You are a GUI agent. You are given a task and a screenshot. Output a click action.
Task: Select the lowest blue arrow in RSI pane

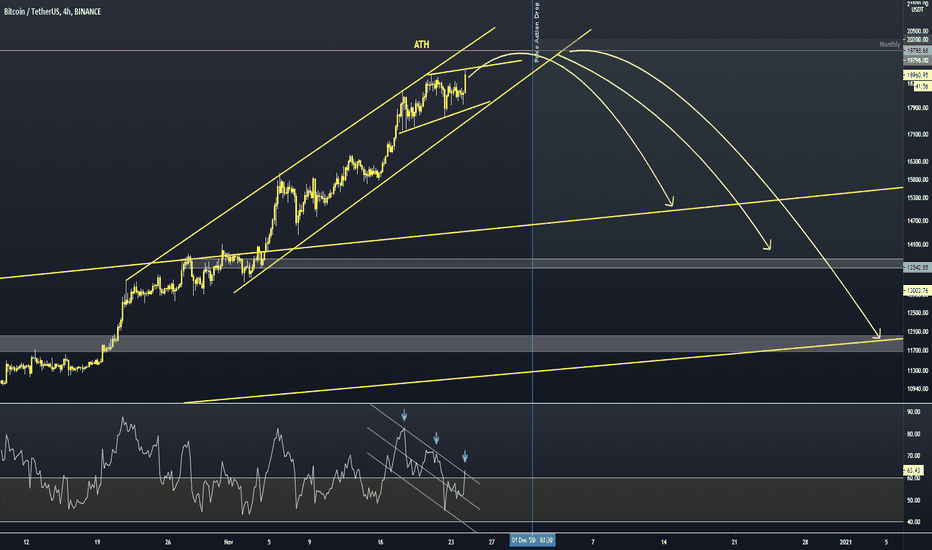tap(465, 457)
